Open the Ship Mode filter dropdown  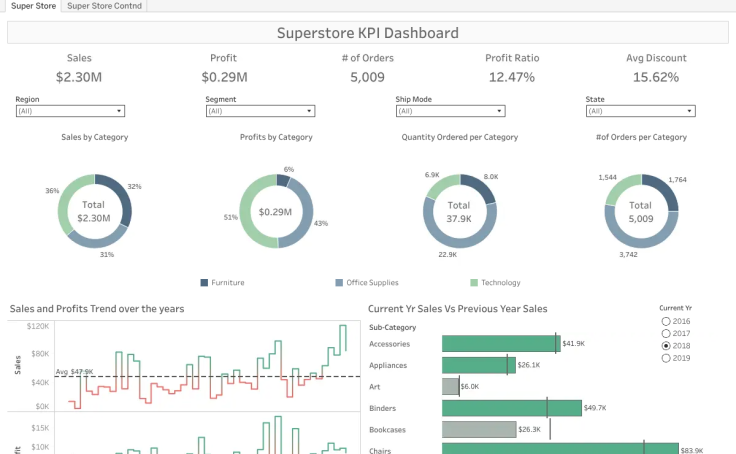click(x=451, y=111)
